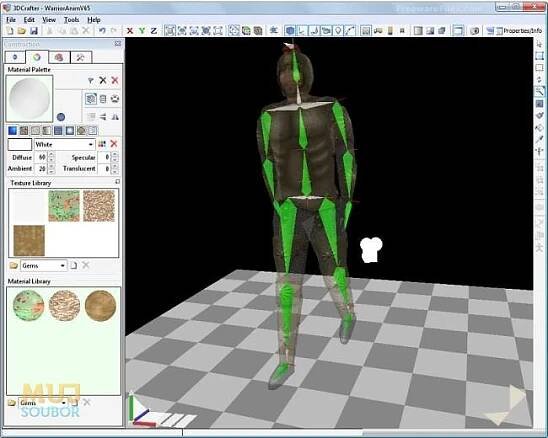Click the blue striped material type icon
Screen dimensions: 548x438
[x=58, y=131]
